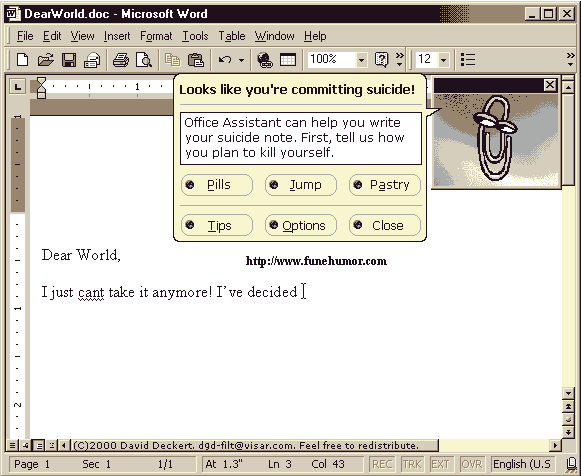Click horizontal scrollbar left arrow

tap(64, 445)
